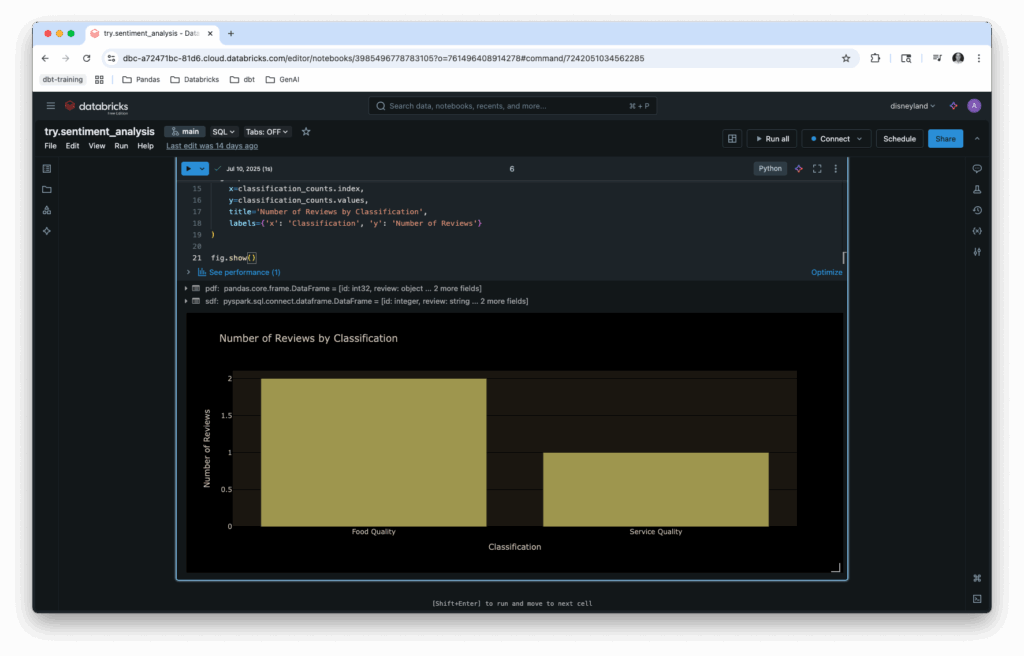1024x656 pixels.
Task: Expand the pdf DataFrame schema row
Action: pyautogui.click(x=186, y=289)
